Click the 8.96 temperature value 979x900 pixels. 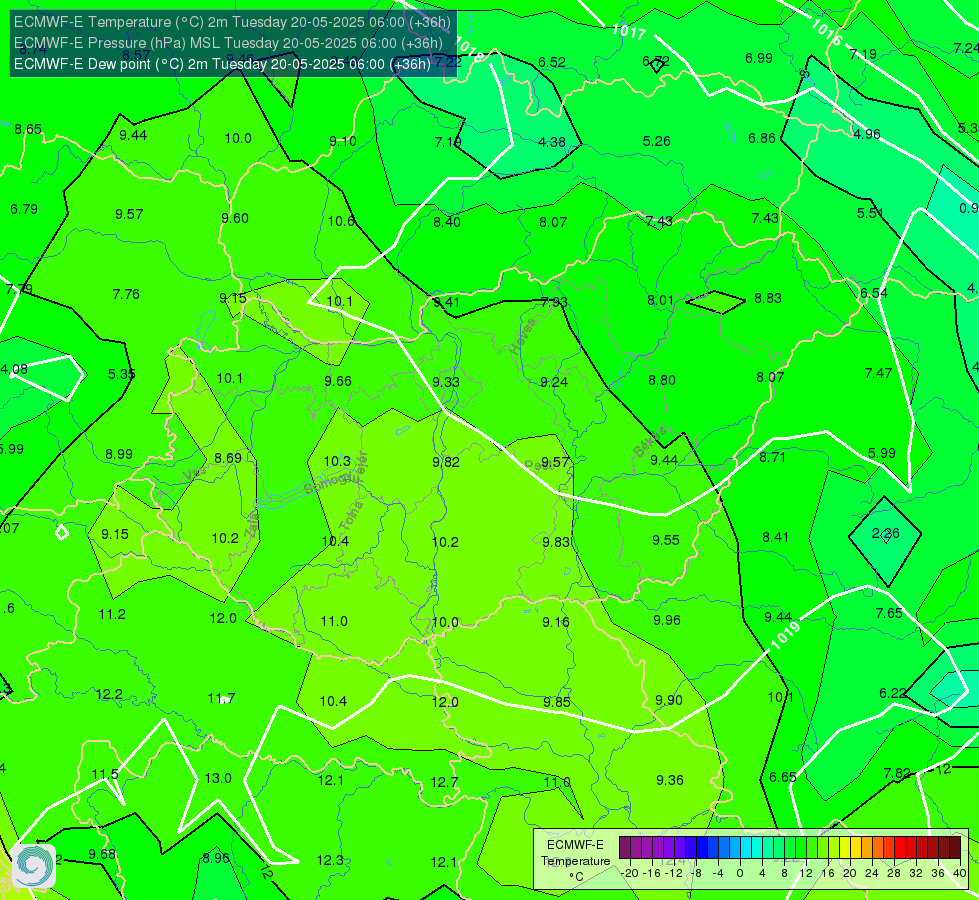pyautogui.click(x=216, y=858)
